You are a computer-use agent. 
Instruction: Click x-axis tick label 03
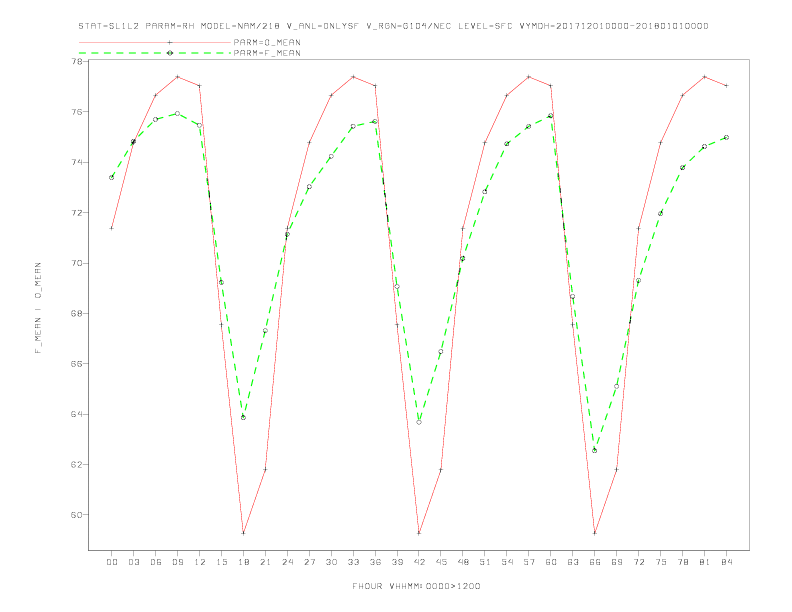[x=134, y=562]
